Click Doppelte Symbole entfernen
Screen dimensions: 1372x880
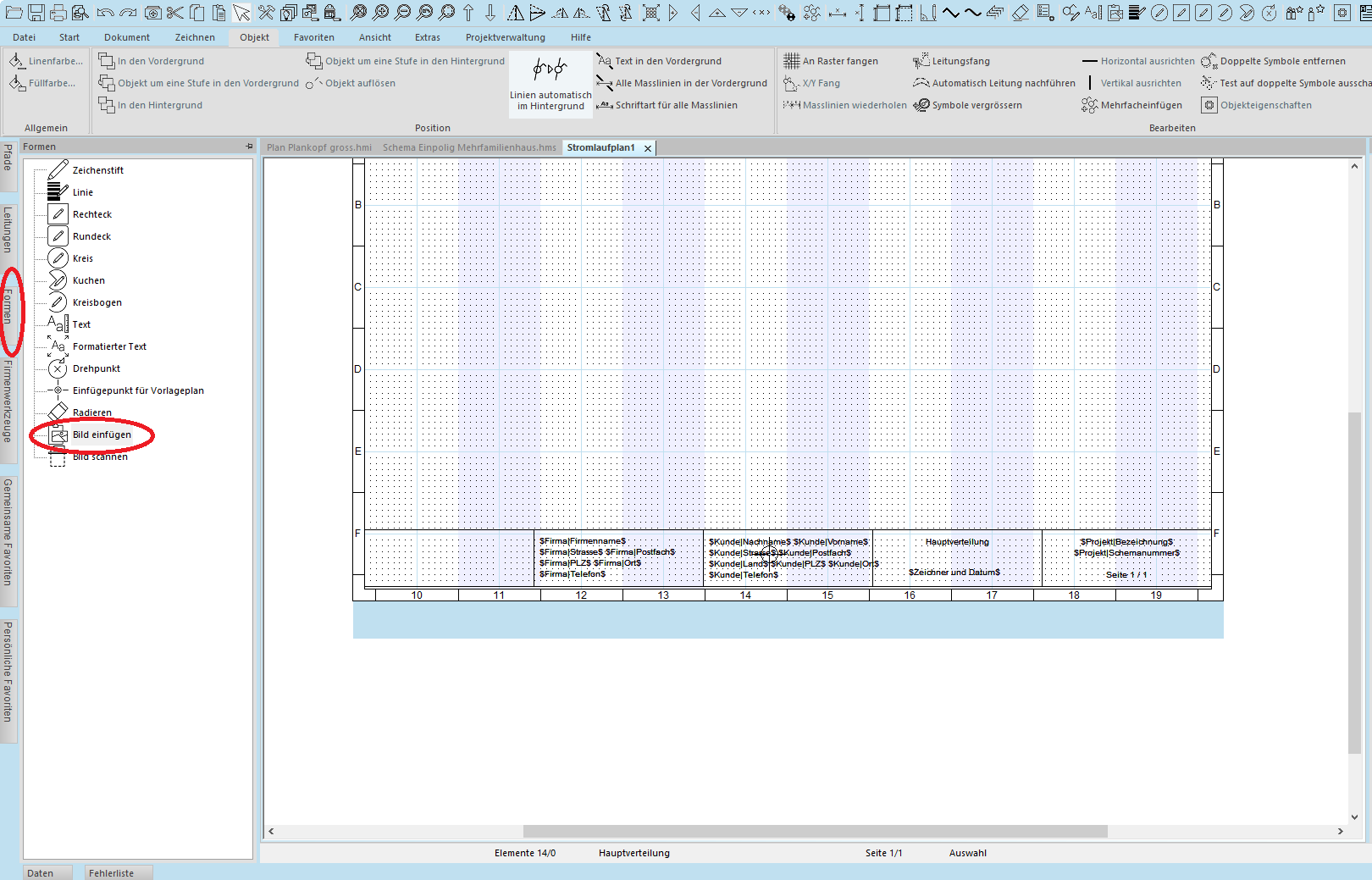1281,61
